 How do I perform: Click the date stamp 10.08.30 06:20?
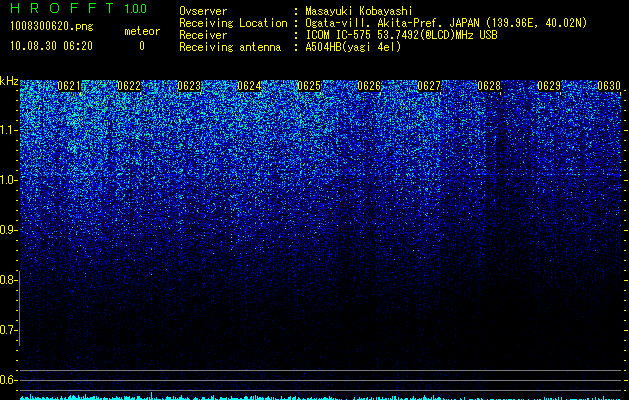point(51,46)
